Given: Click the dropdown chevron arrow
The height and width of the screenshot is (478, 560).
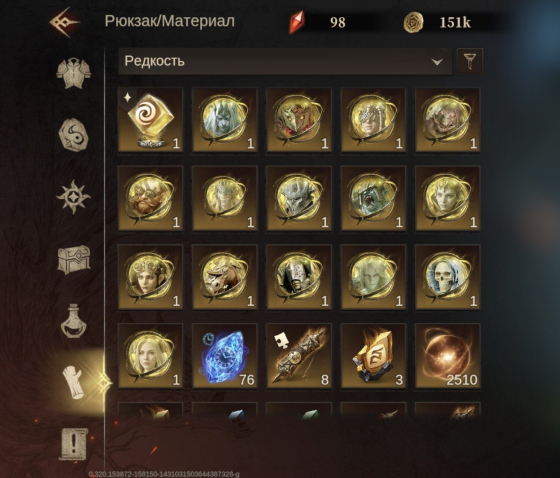Looking at the screenshot, I should [x=437, y=62].
